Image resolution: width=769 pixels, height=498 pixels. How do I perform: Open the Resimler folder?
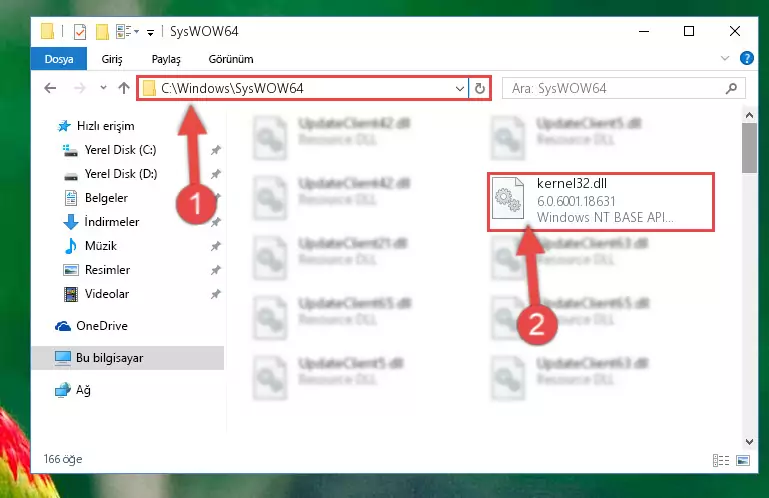point(107,270)
